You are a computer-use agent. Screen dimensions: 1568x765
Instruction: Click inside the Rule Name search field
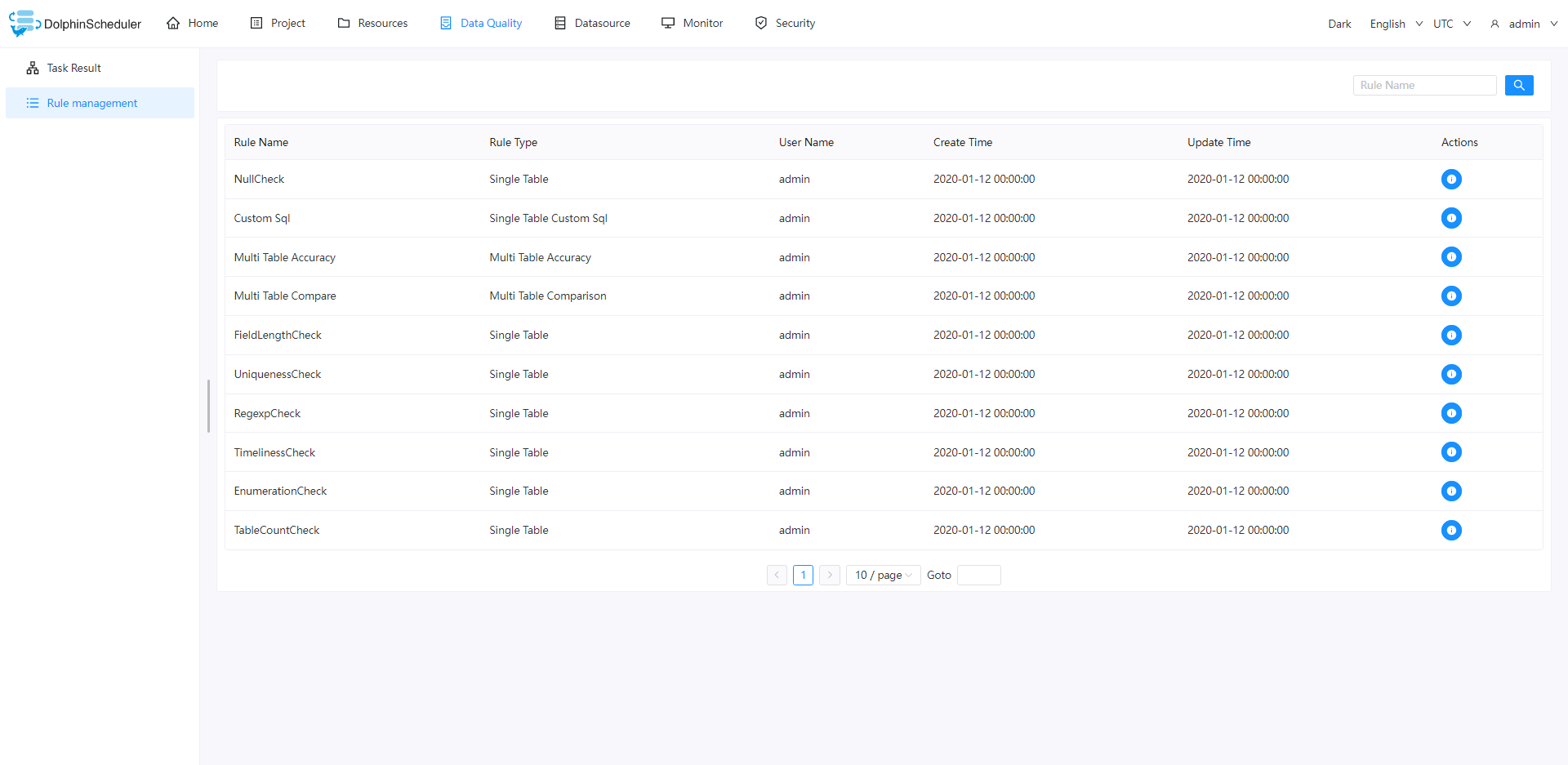pos(1424,85)
